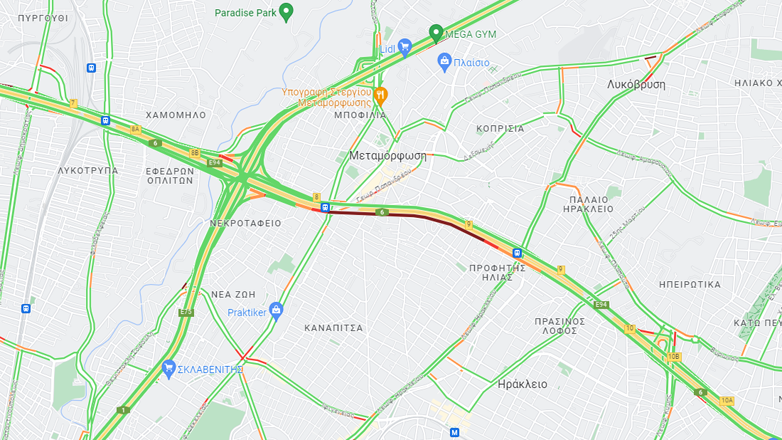This screenshot has height=440, width=782.
Task: Select the train station icon near ΠΥΡΓΟΥΘΙ
Action: (91, 68)
